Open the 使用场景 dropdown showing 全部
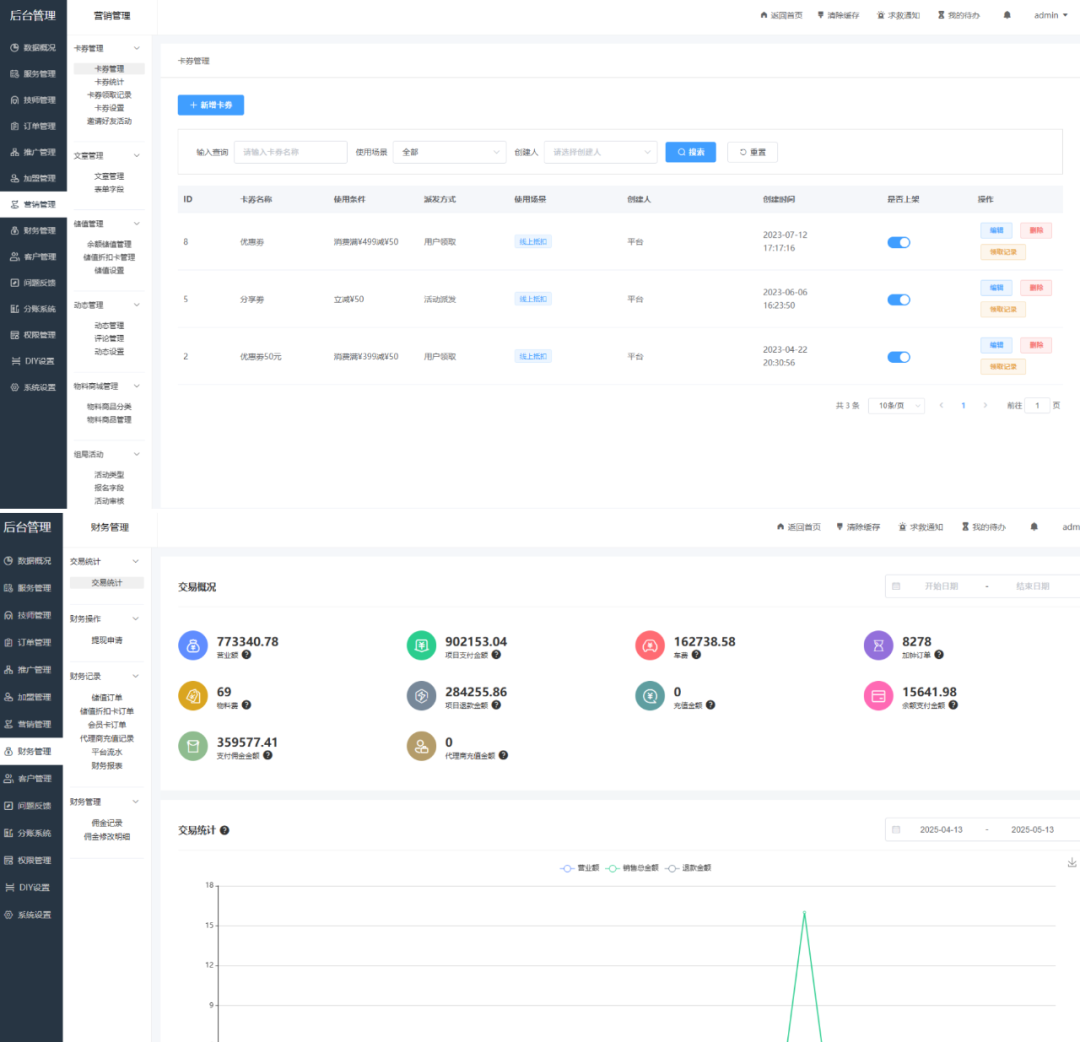The width and height of the screenshot is (1080, 1042). coord(449,152)
